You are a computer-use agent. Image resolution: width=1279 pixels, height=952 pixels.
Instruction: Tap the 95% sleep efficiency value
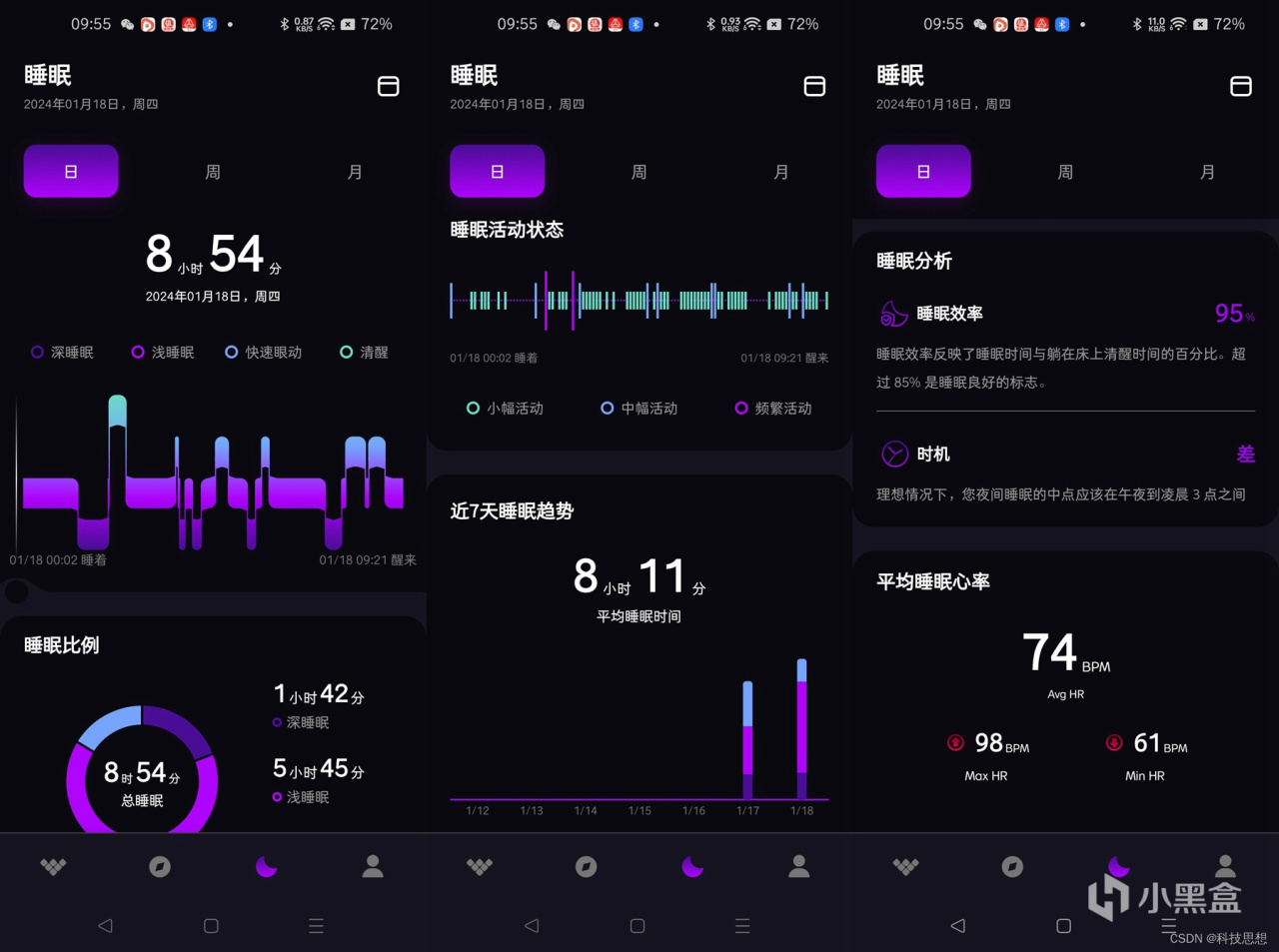[x=1234, y=314]
